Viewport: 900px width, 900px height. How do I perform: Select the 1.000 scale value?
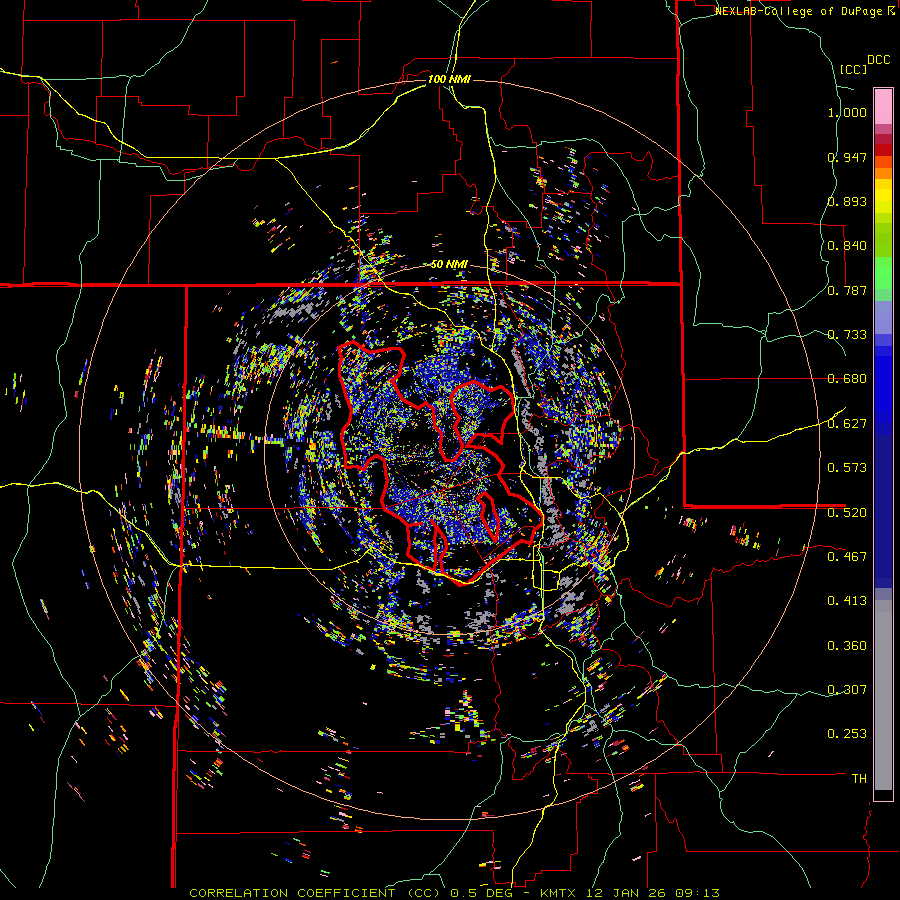point(847,112)
